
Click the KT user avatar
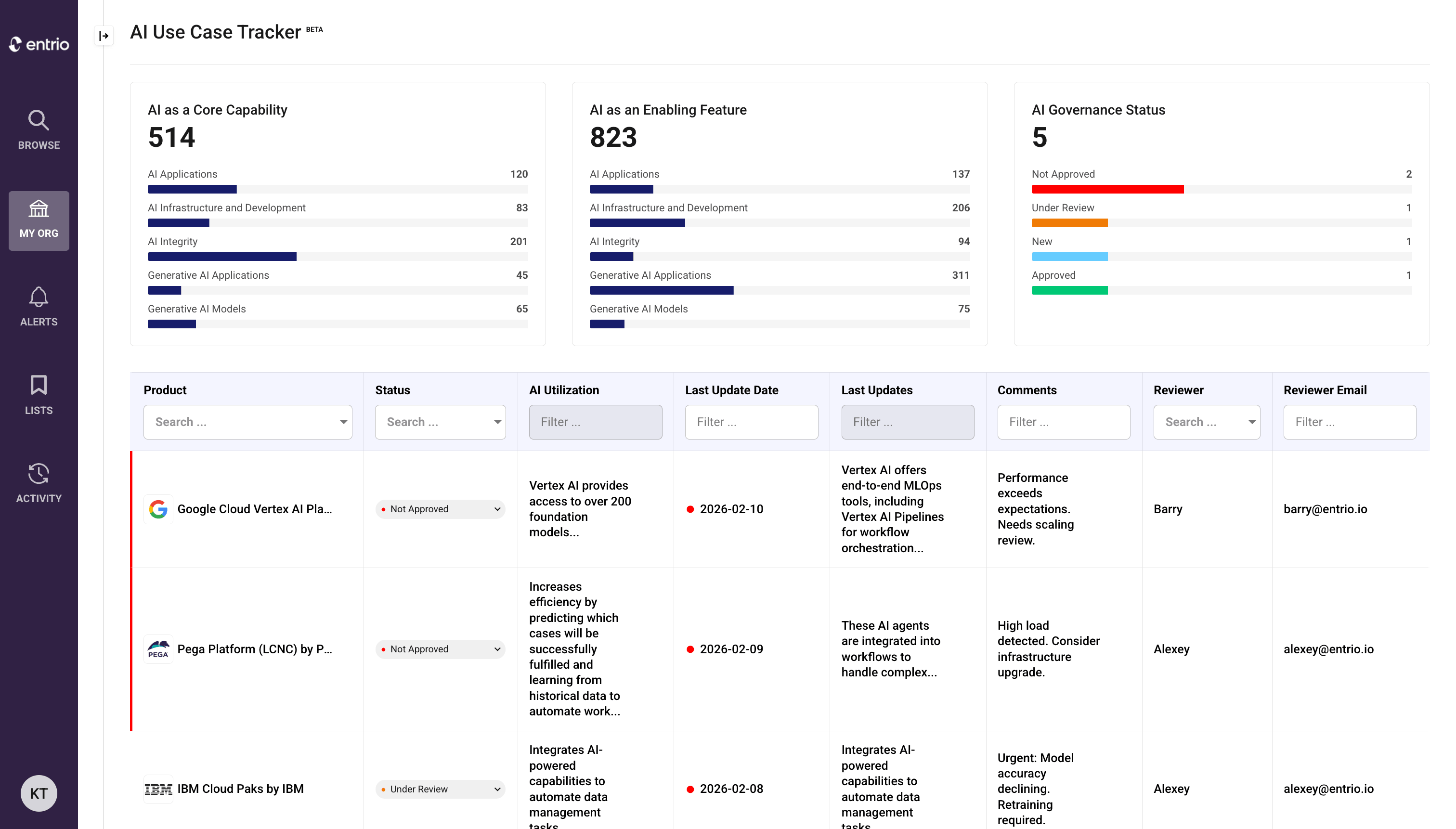(39, 793)
